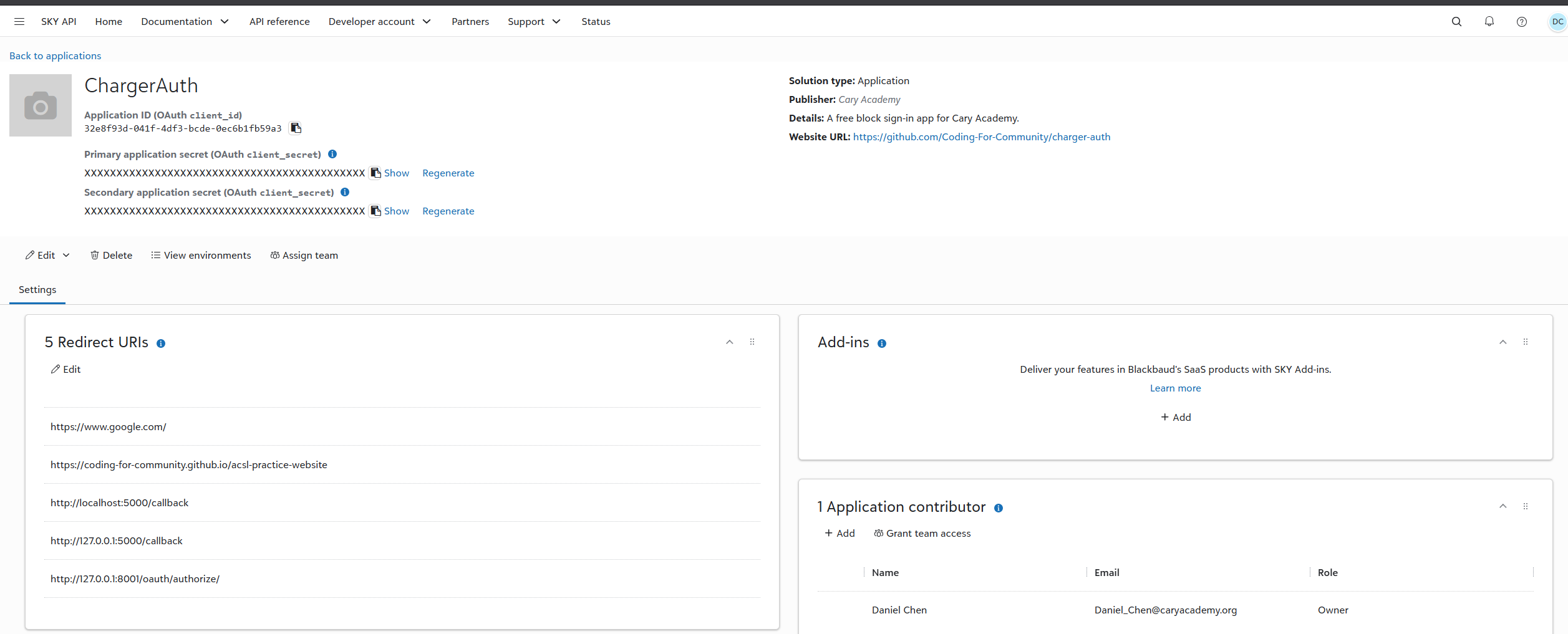Show the secondary application secret

point(397,211)
